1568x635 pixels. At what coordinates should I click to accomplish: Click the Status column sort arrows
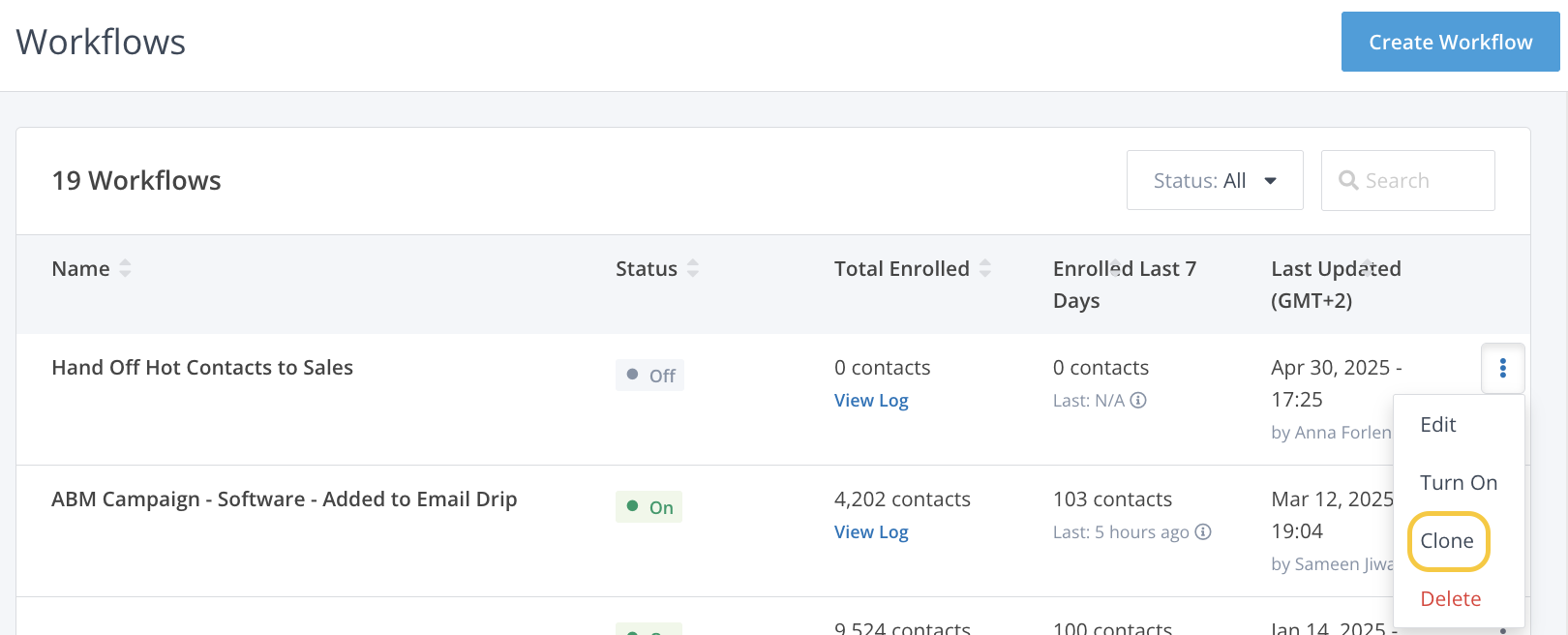pos(693,269)
